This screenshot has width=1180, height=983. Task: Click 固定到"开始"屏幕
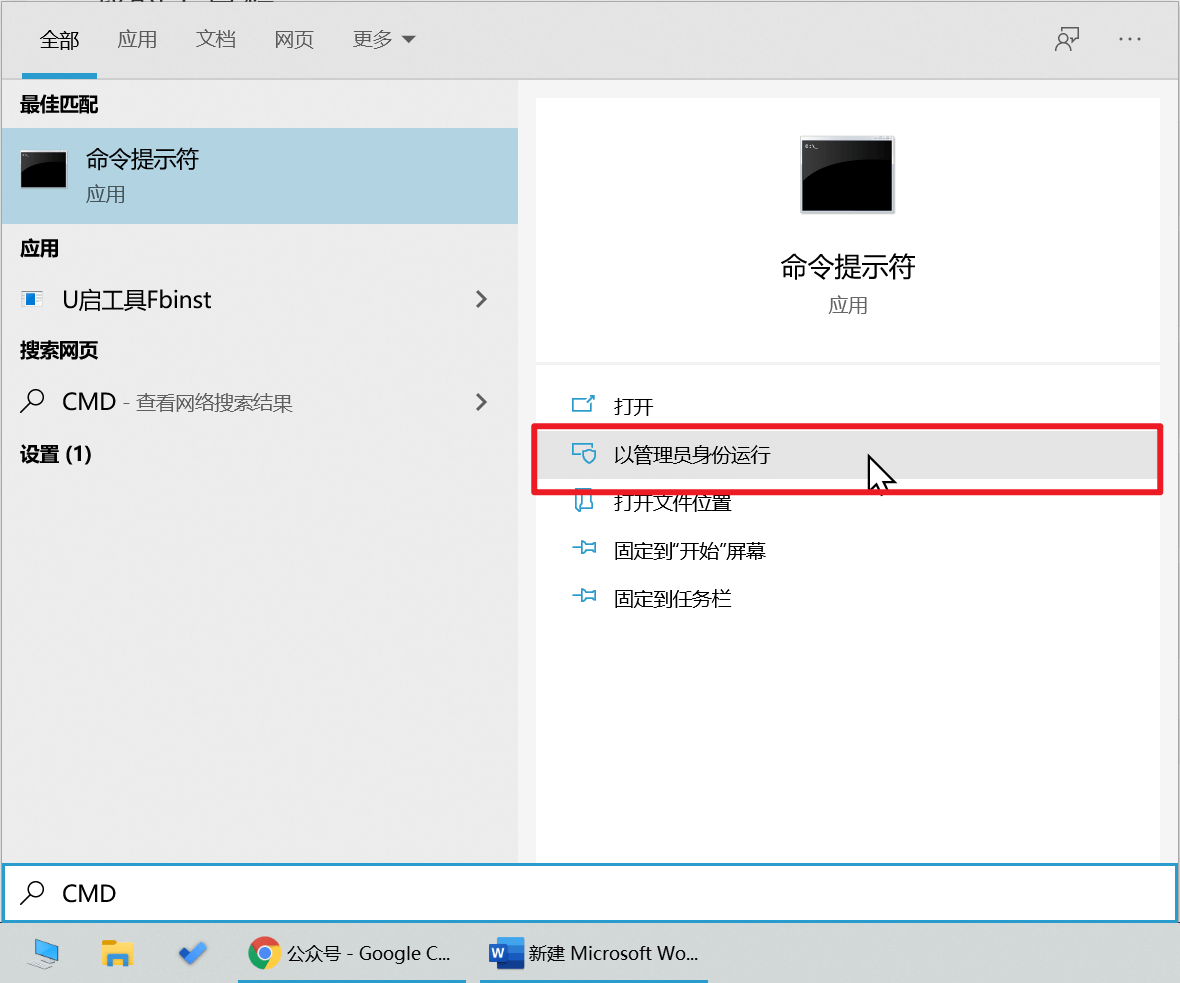point(690,550)
